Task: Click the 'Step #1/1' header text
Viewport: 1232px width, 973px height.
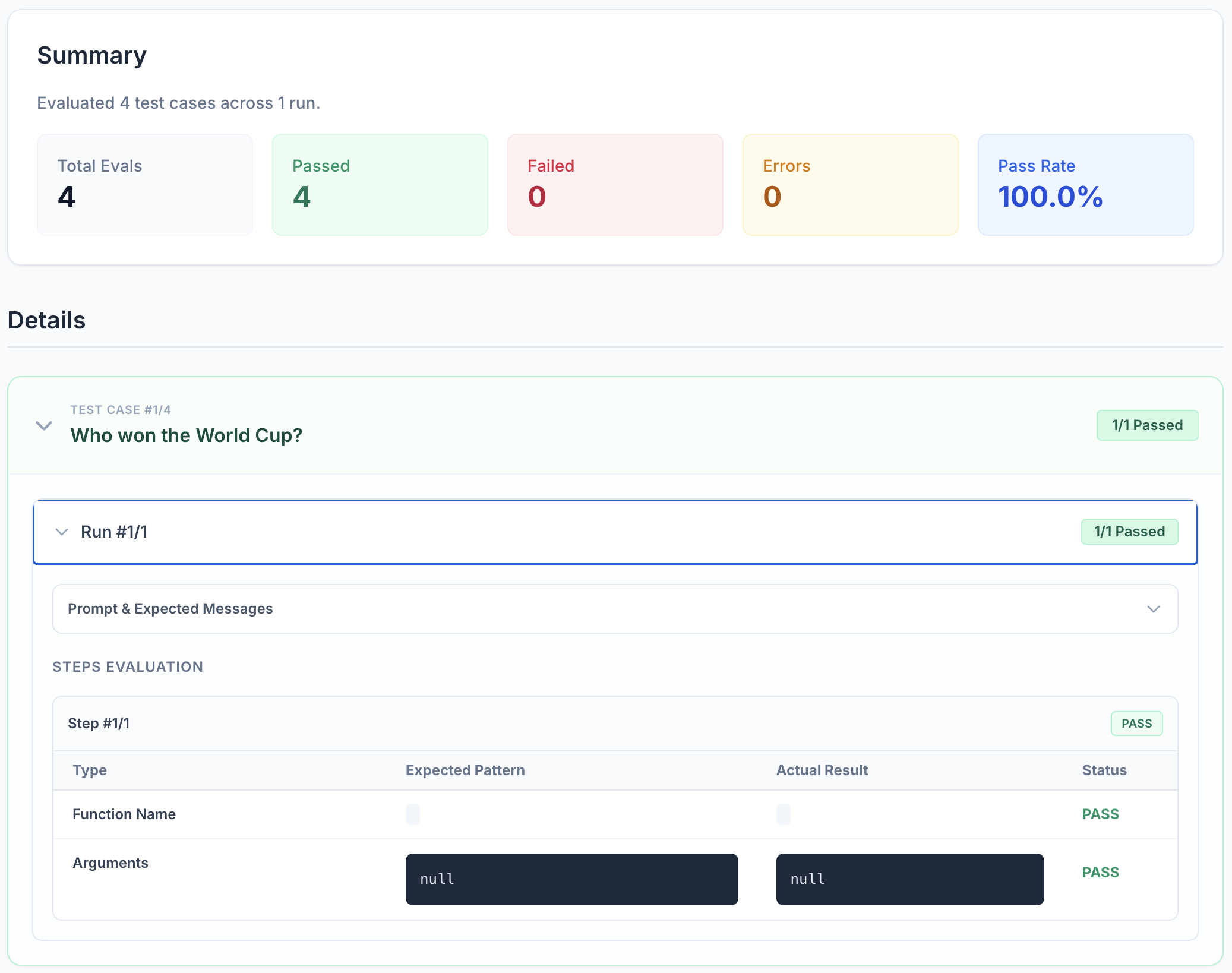Action: click(99, 724)
